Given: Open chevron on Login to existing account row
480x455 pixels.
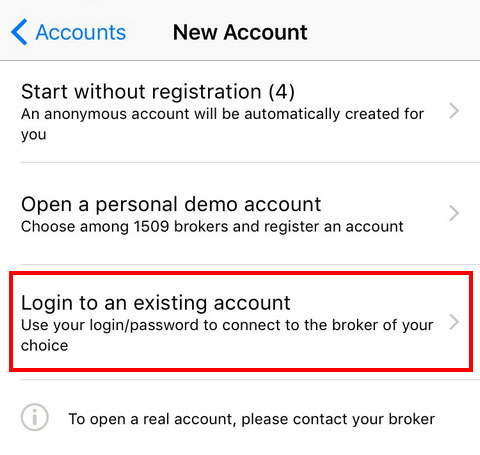Looking at the screenshot, I should point(454,322).
